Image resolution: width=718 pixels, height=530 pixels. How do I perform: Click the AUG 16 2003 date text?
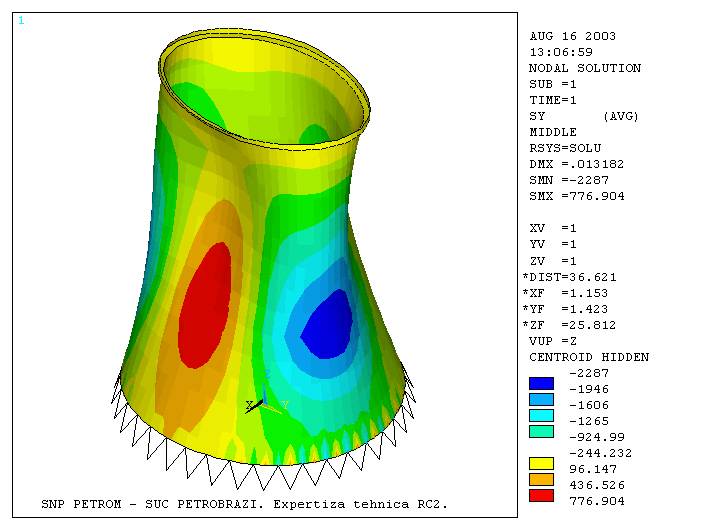click(x=572, y=36)
